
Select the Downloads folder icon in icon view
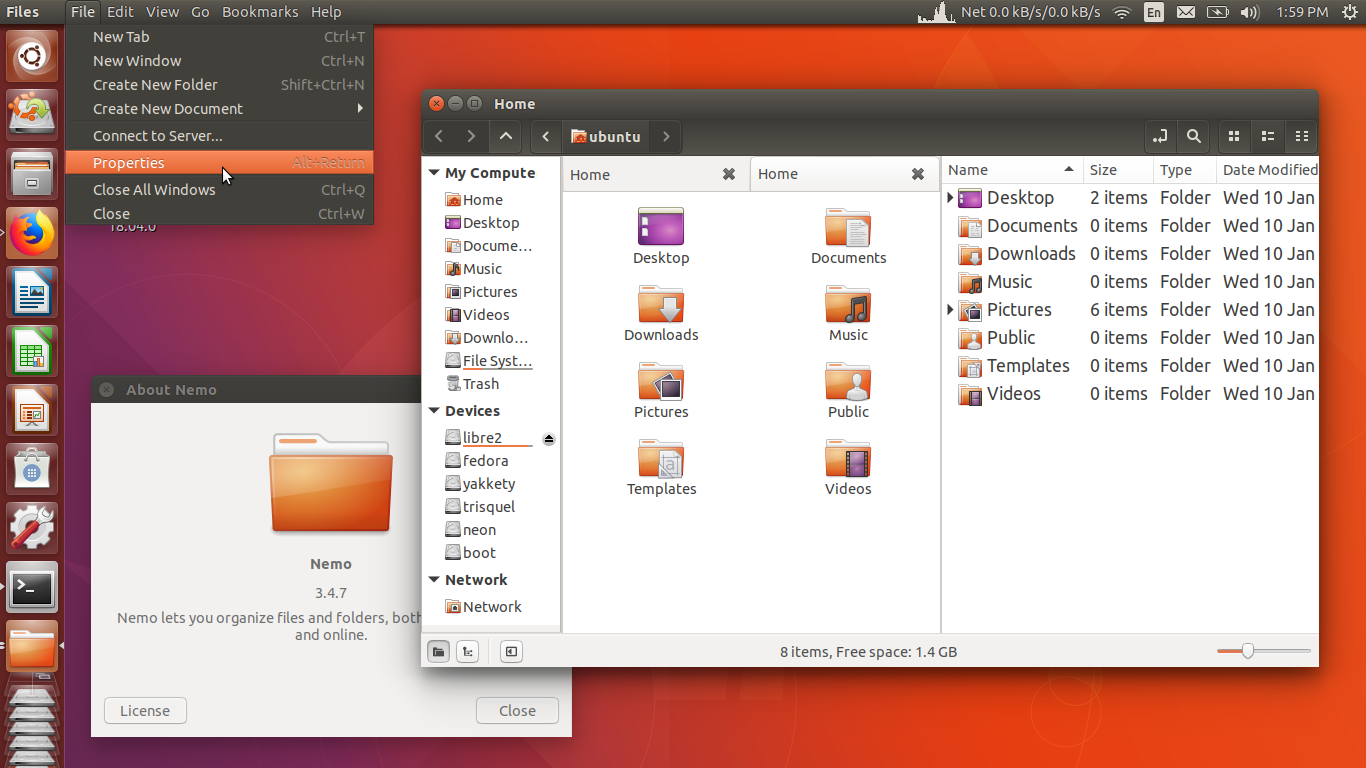(x=661, y=314)
